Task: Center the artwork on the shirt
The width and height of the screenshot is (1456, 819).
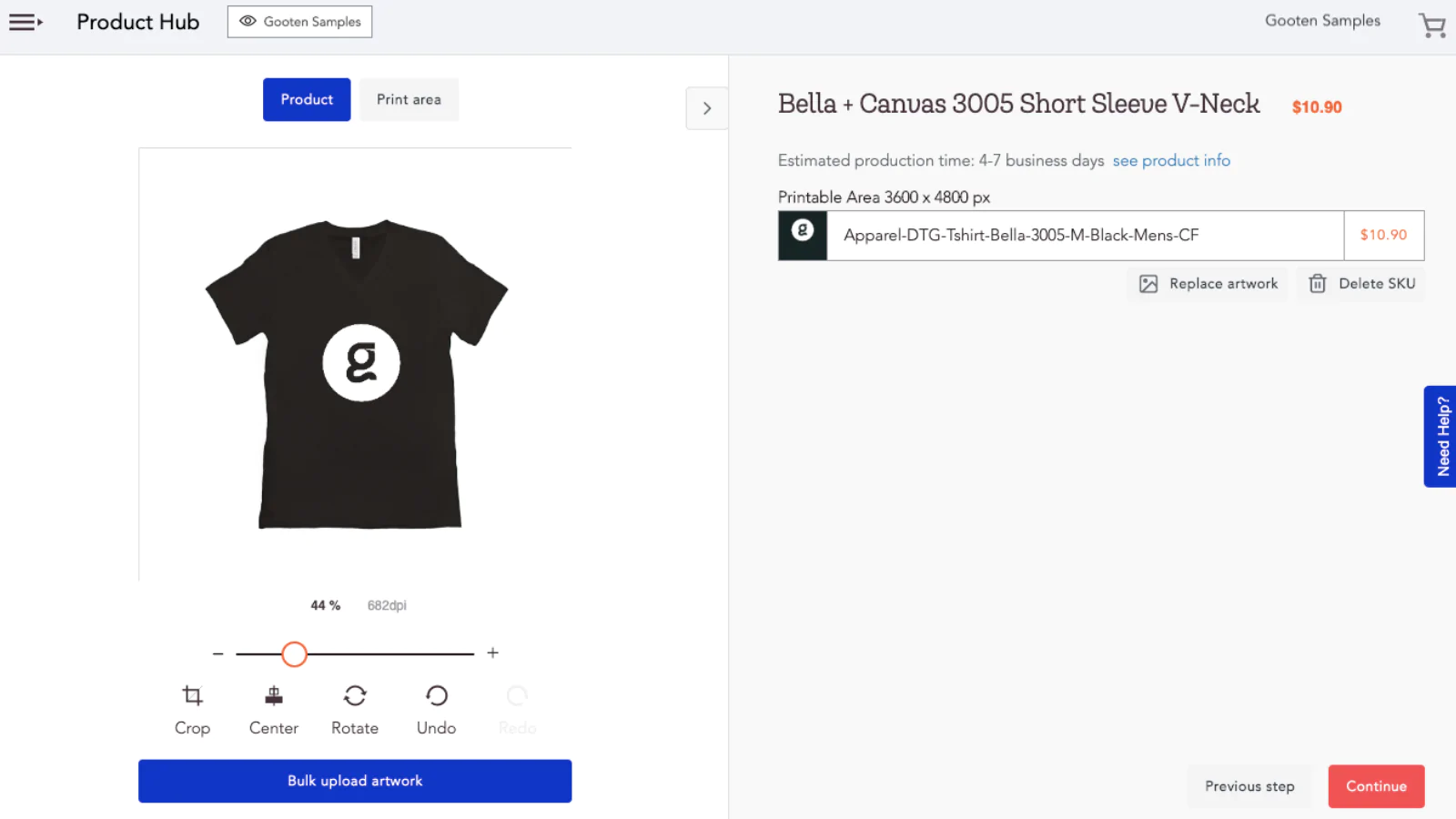Action: (274, 696)
